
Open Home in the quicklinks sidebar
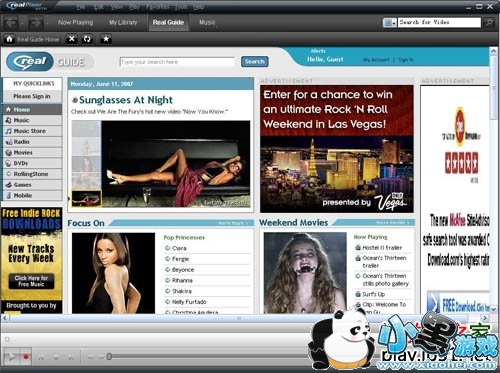tap(32, 109)
